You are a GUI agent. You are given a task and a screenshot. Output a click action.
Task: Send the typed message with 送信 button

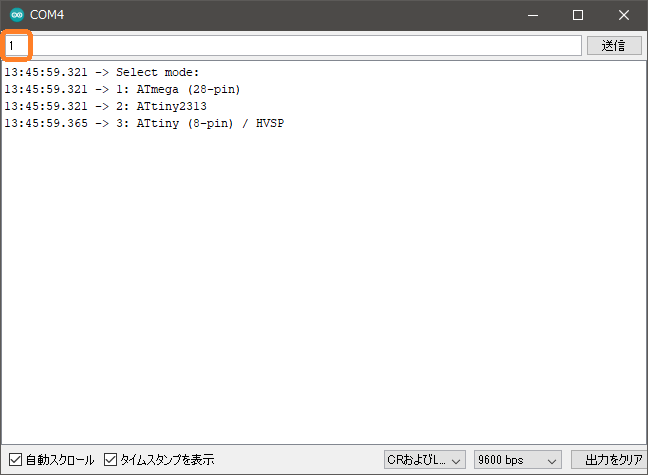[614, 45]
